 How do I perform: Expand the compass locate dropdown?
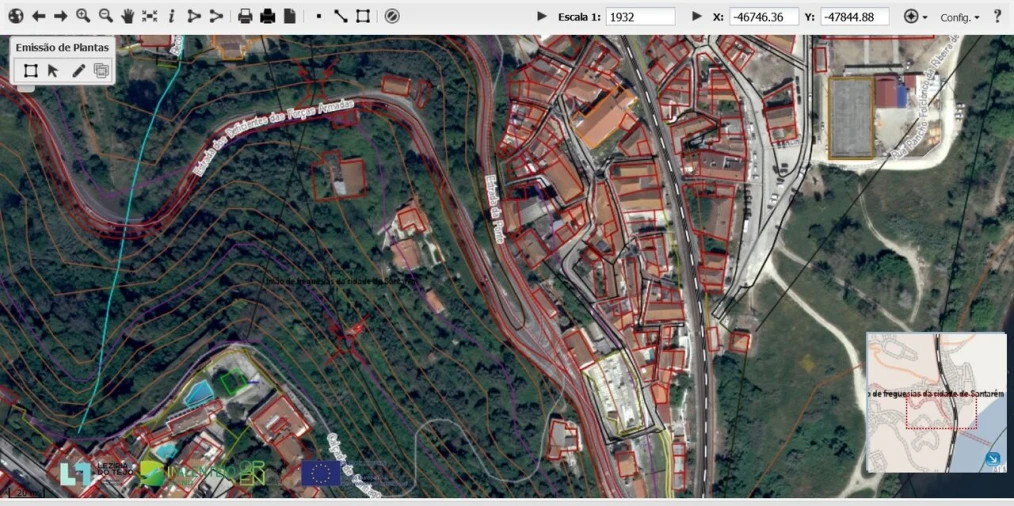(x=915, y=17)
